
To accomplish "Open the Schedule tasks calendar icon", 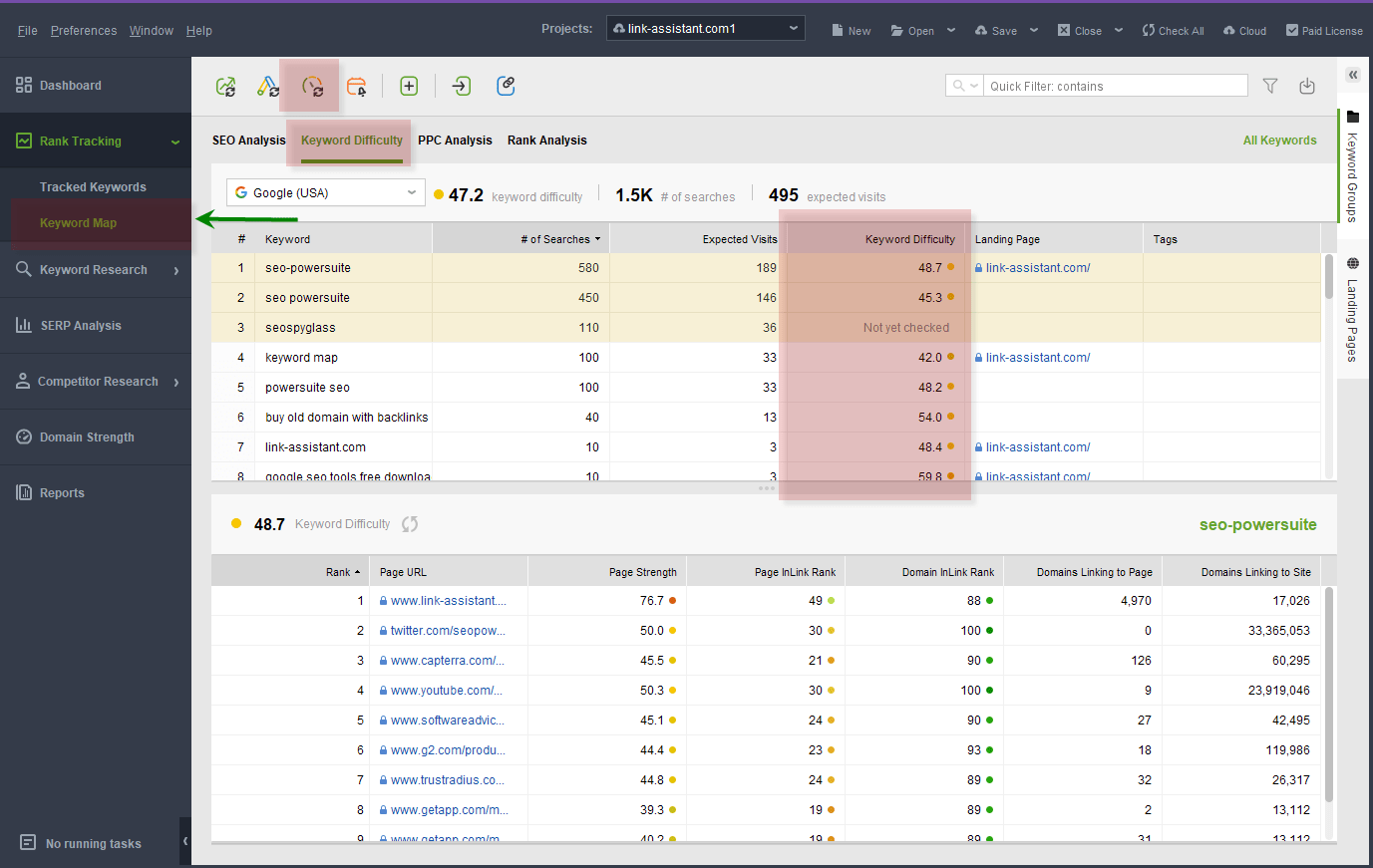I will [x=356, y=87].
